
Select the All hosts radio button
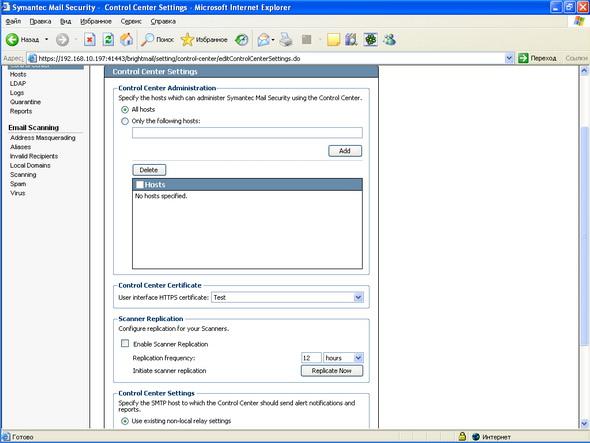click(125, 110)
